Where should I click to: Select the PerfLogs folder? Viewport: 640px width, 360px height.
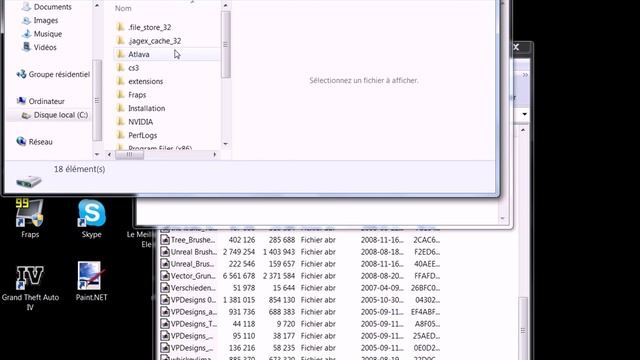click(137, 135)
